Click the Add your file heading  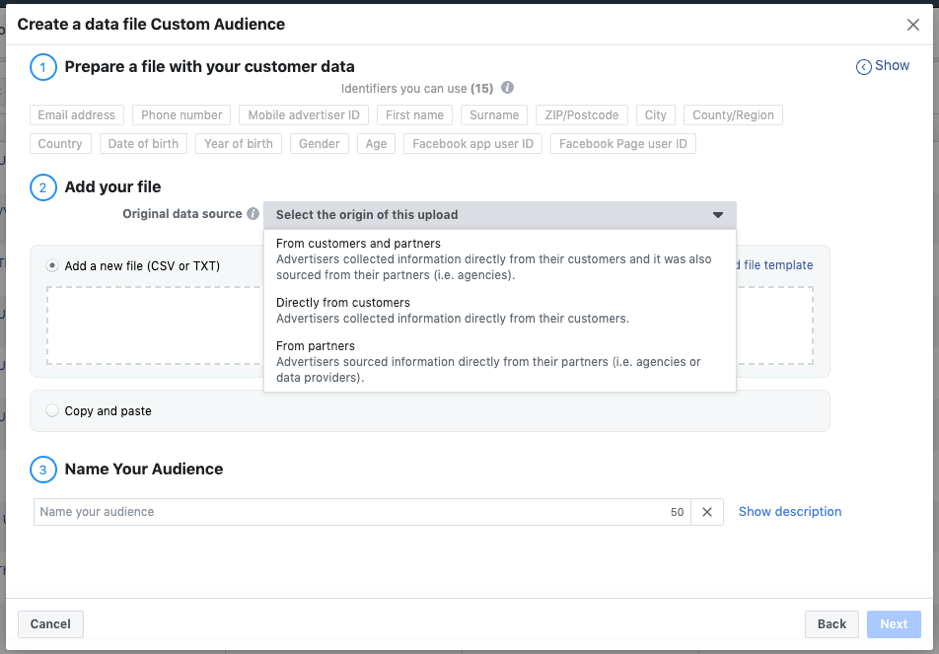point(113,187)
